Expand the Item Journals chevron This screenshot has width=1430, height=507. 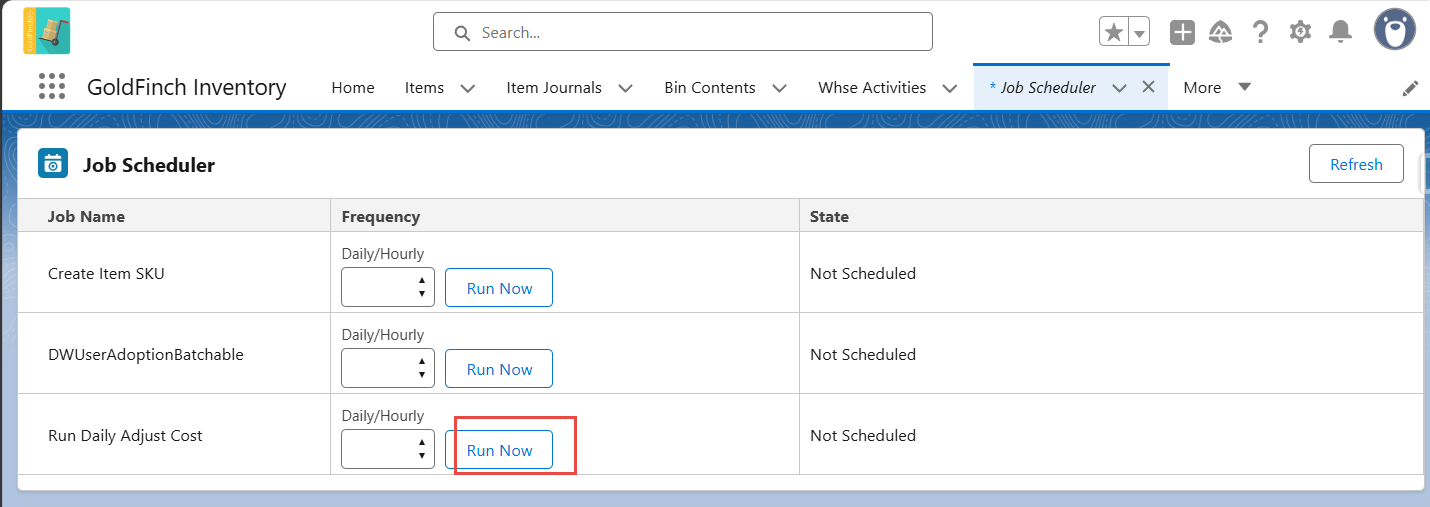[x=625, y=88]
